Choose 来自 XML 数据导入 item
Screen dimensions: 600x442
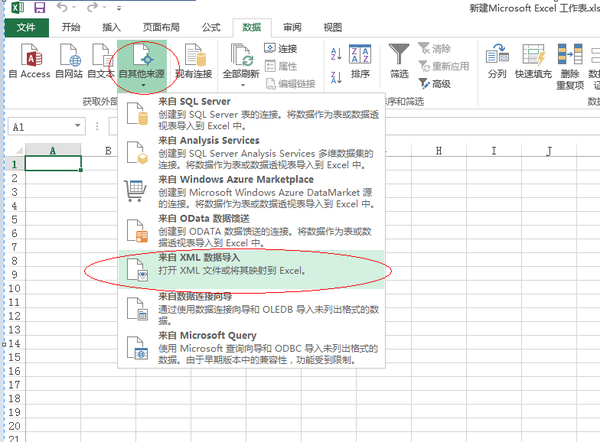[251, 269]
